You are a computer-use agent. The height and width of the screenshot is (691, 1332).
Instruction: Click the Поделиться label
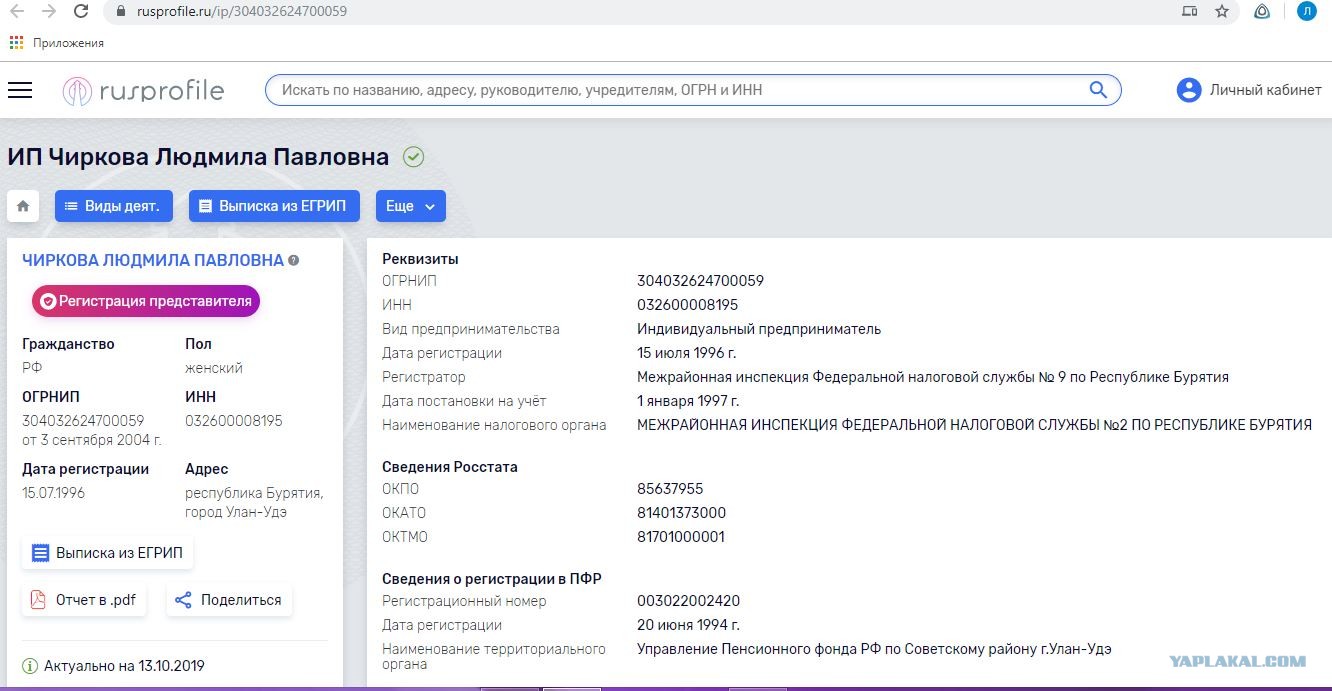pyautogui.click(x=241, y=601)
